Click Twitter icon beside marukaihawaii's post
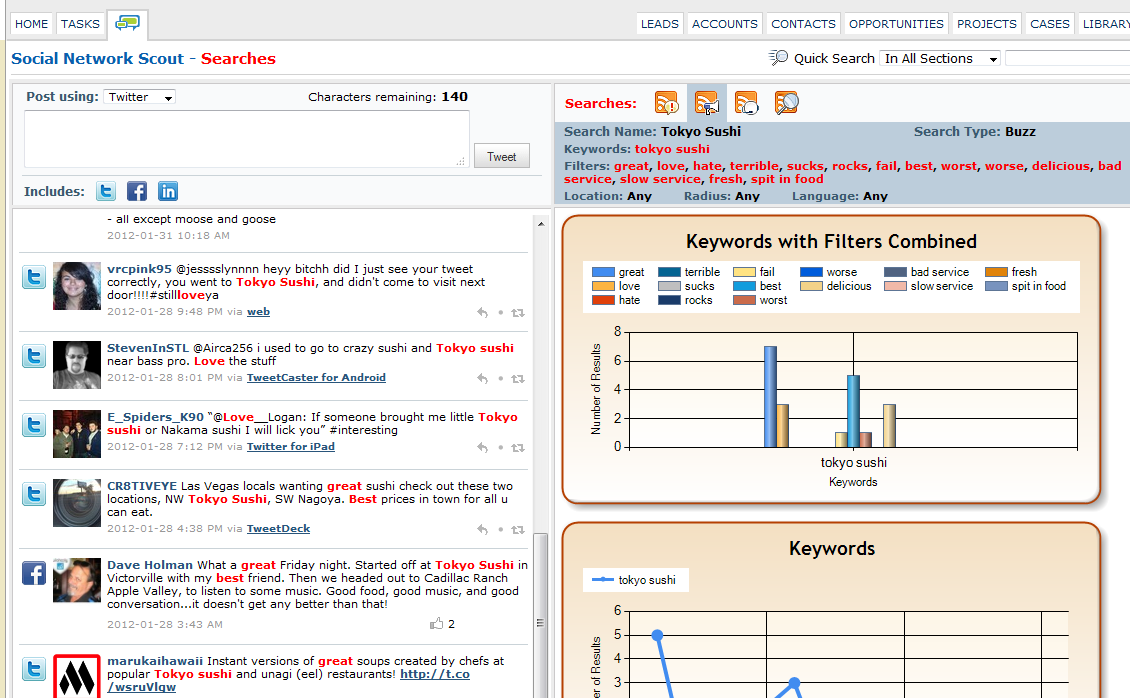This screenshot has height=698, width=1130. 34,669
